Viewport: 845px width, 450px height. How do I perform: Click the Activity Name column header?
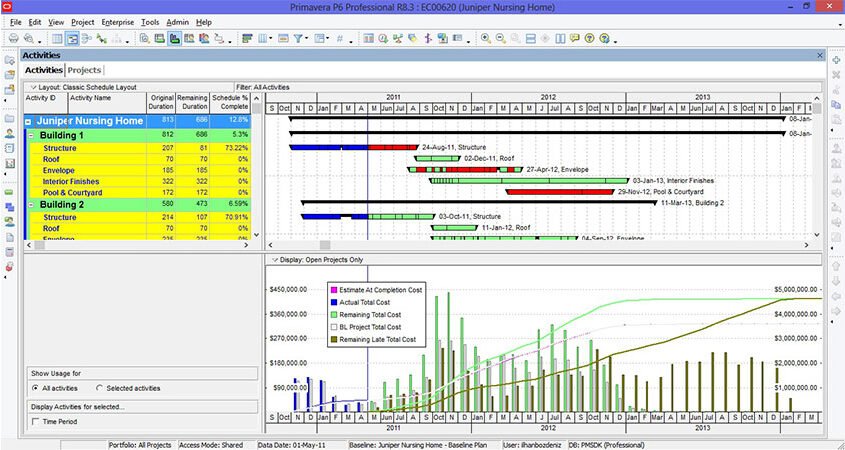click(107, 102)
